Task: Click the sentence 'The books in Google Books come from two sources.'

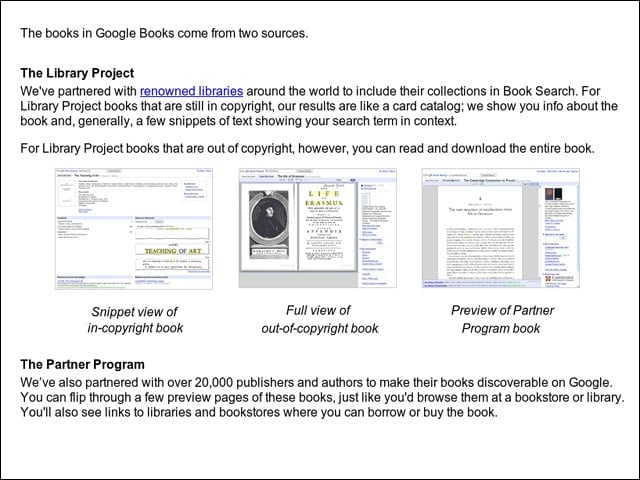Action: pyautogui.click(x=164, y=33)
